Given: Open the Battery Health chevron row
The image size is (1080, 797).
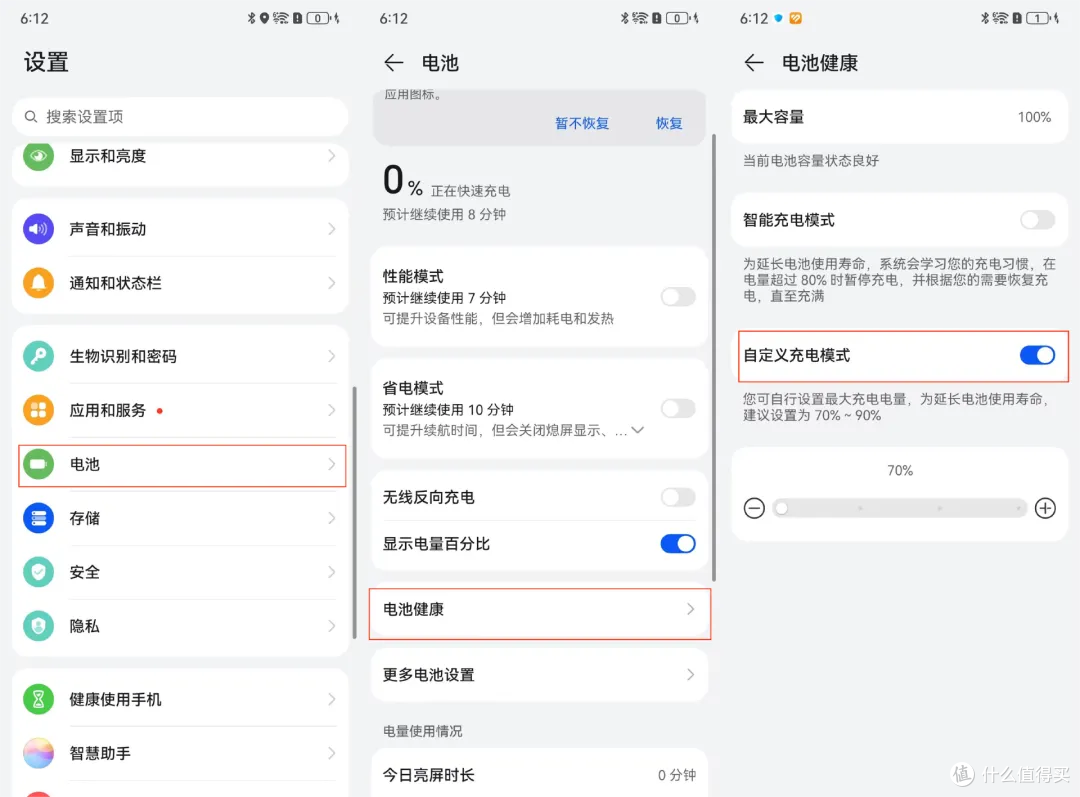Looking at the screenshot, I should pyautogui.click(x=540, y=609).
